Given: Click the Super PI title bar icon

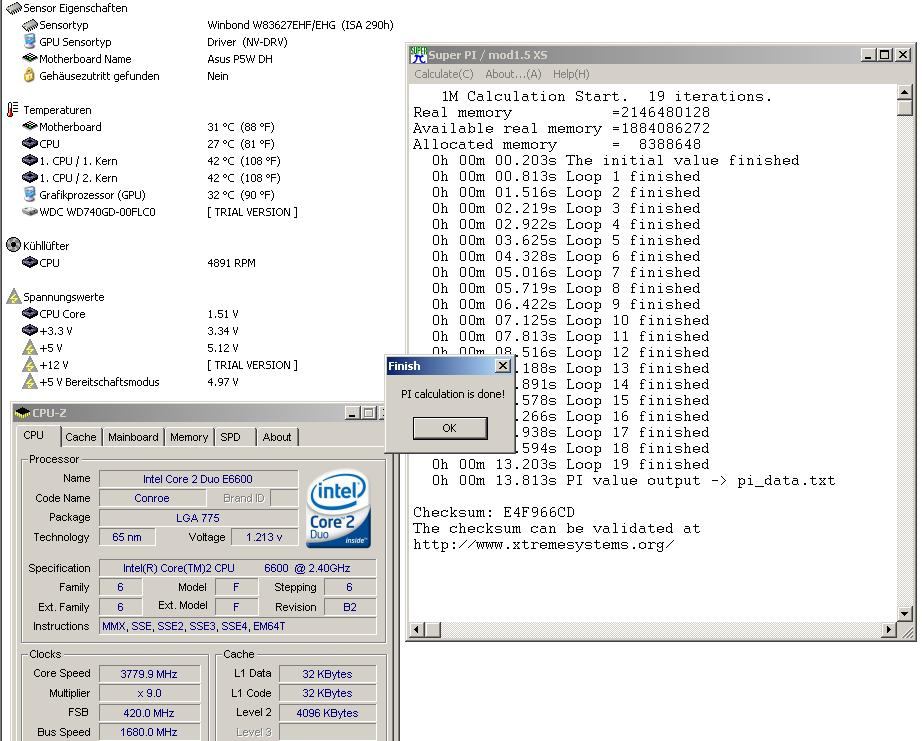Looking at the screenshot, I should coord(418,55).
